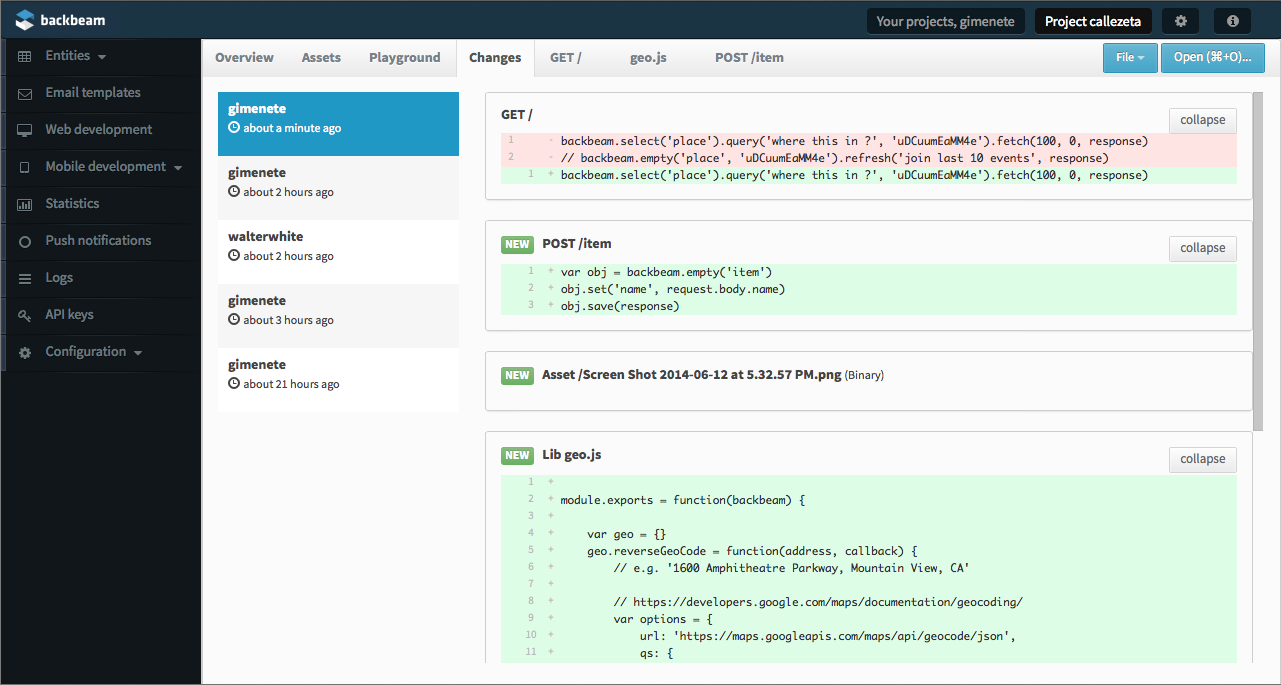Click the 'GET /' diff section heading
The image size is (1281, 685).
(516, 115)
